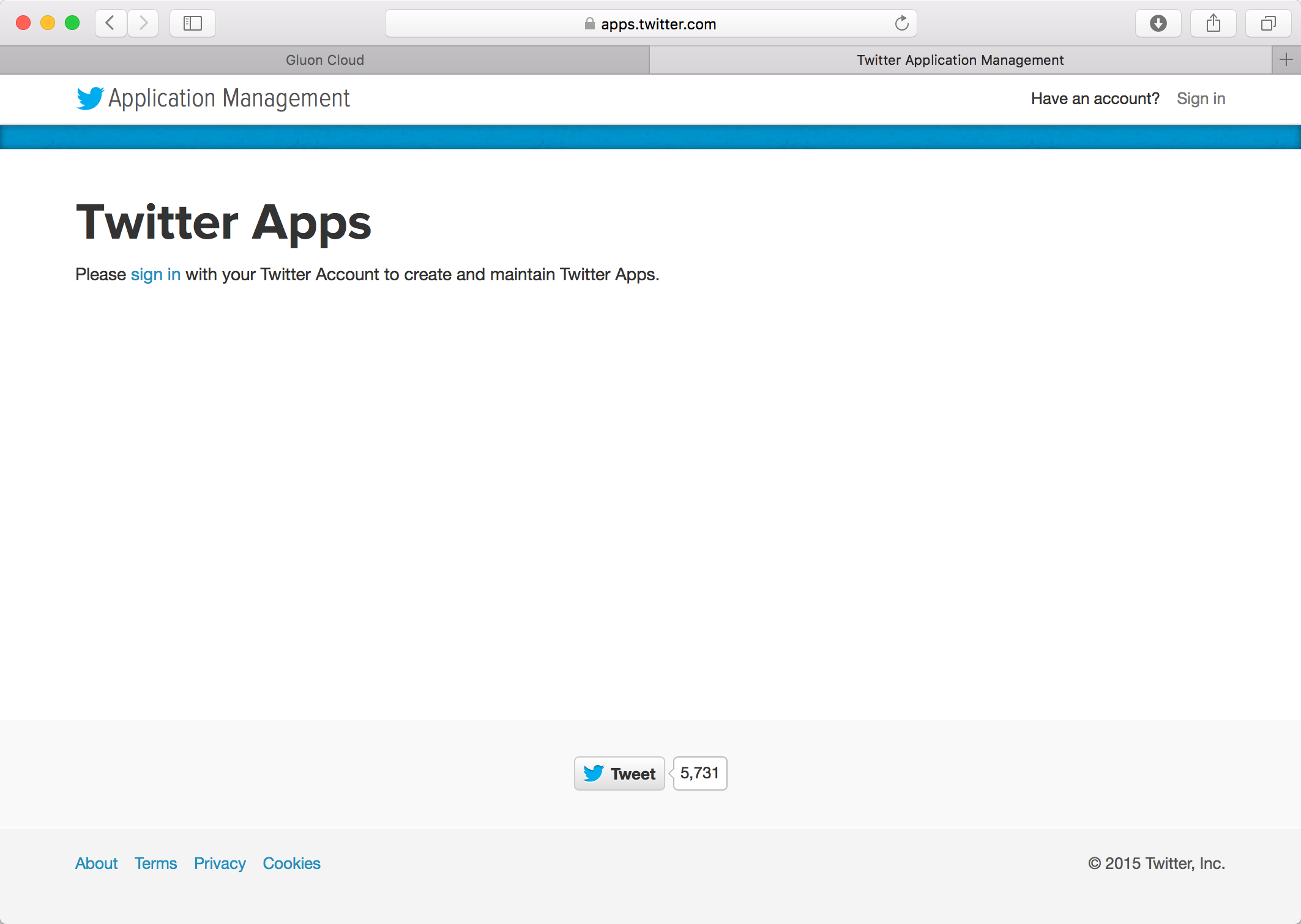
Task: Reload the page with refresh icon
Action: pyautogui.click(x=901, y=23)
